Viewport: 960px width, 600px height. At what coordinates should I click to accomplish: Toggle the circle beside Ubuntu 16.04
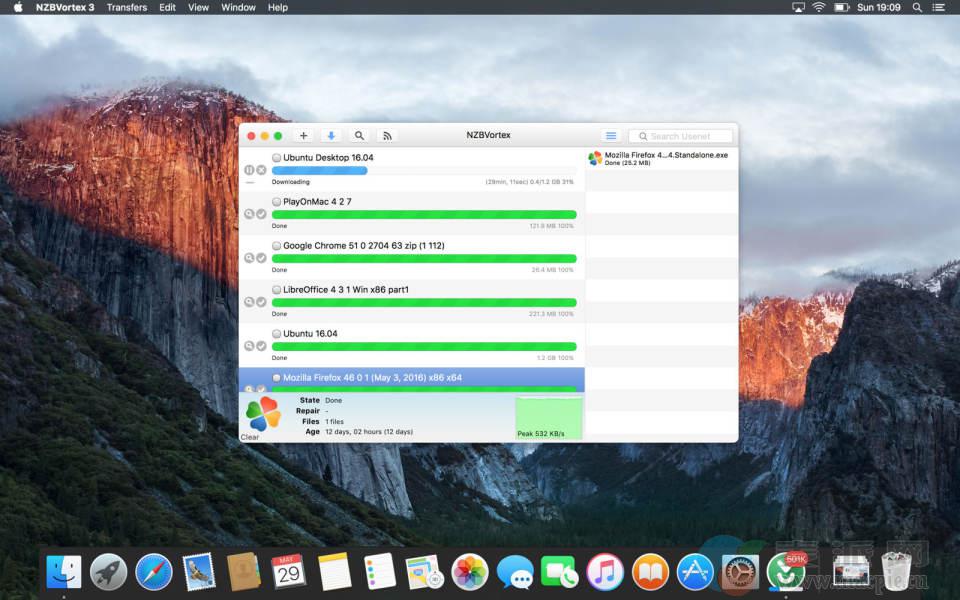(x=277, y=334)
